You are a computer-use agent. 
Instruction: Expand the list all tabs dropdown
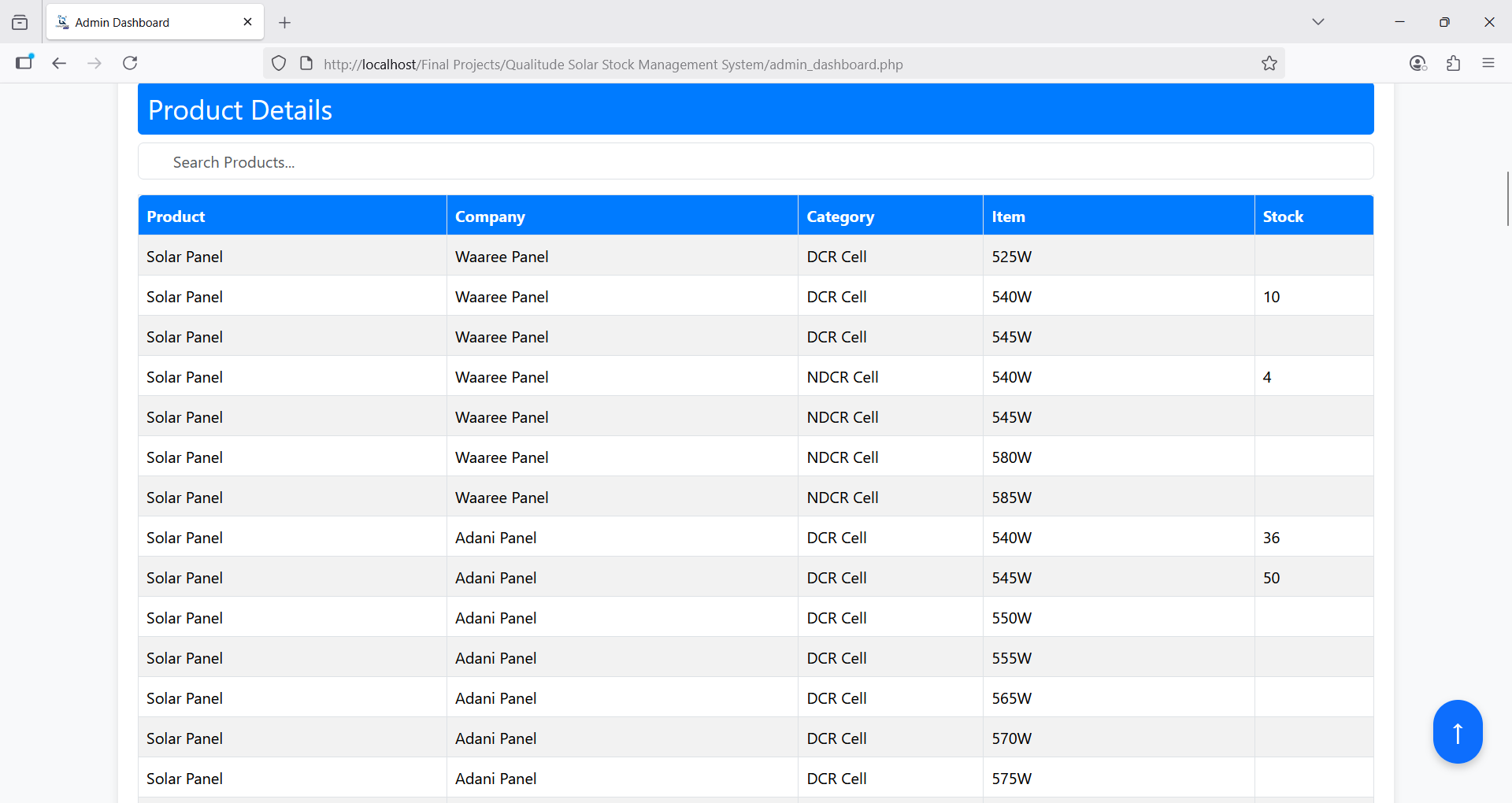1317,22
